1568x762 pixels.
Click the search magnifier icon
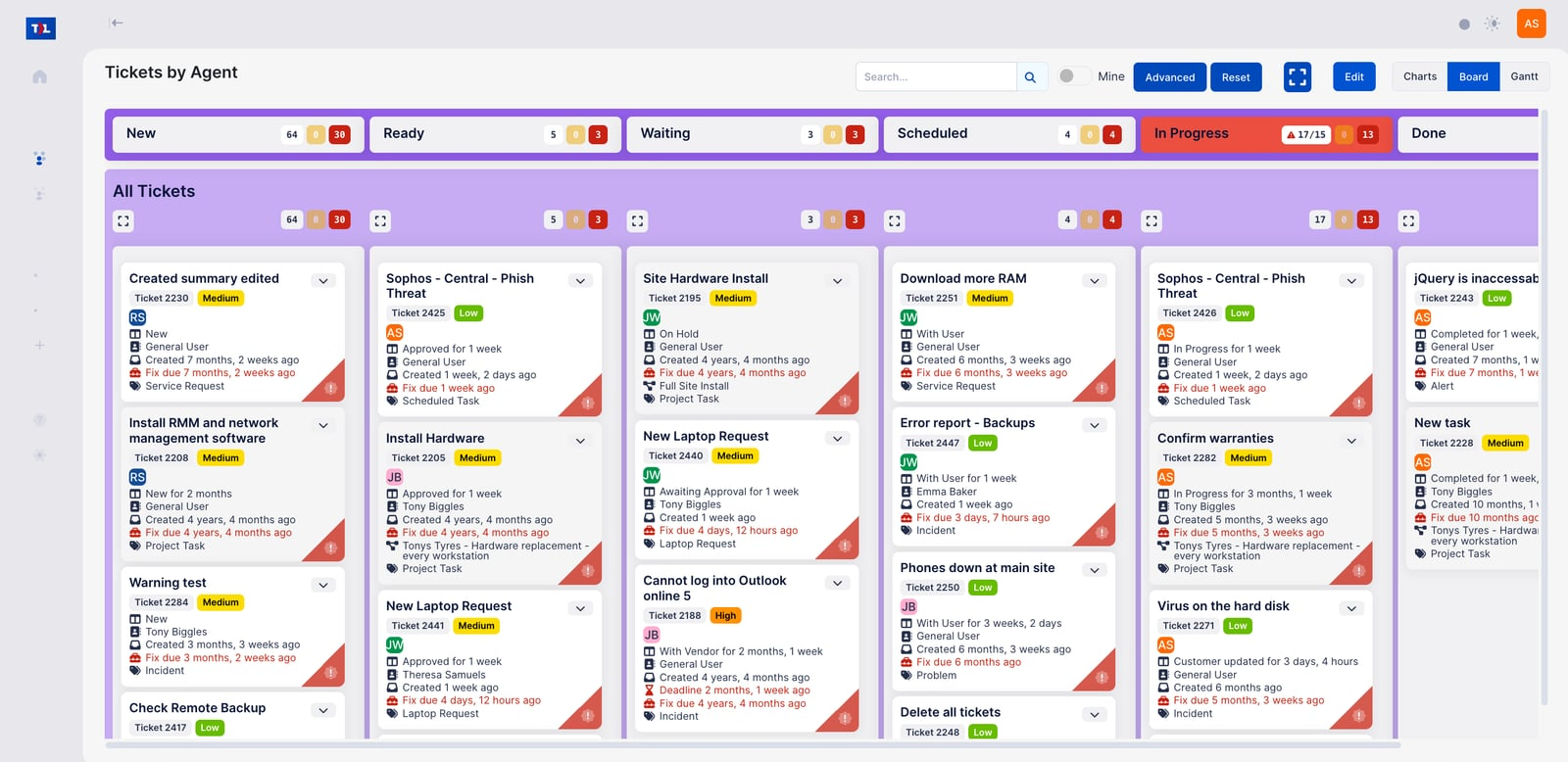pyautogui.click(x=1030, y=77)
